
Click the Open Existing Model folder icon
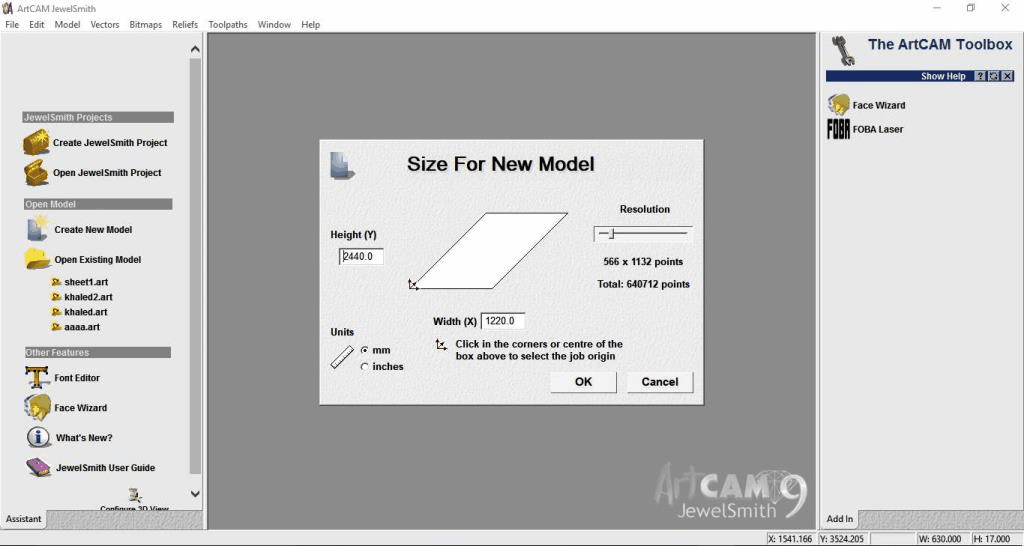pyautogui.click(x=37, y=259)
